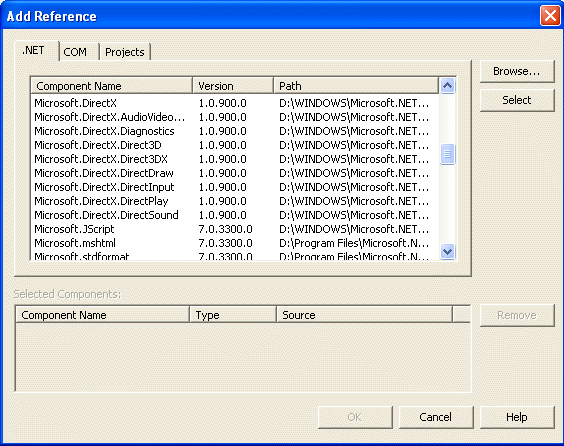Click the greyed-out Remove button

517,315
